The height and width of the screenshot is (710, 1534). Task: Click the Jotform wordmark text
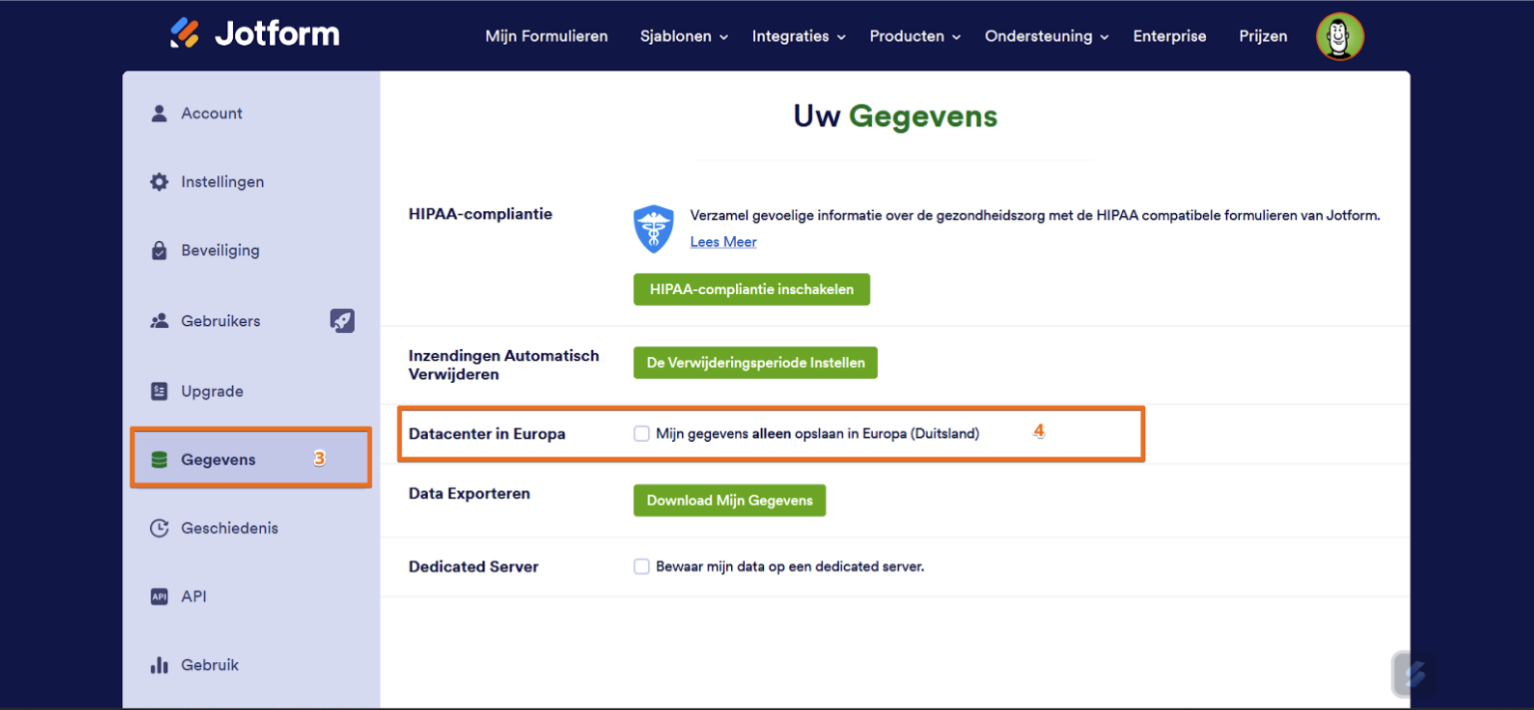[x=277, y=35]
